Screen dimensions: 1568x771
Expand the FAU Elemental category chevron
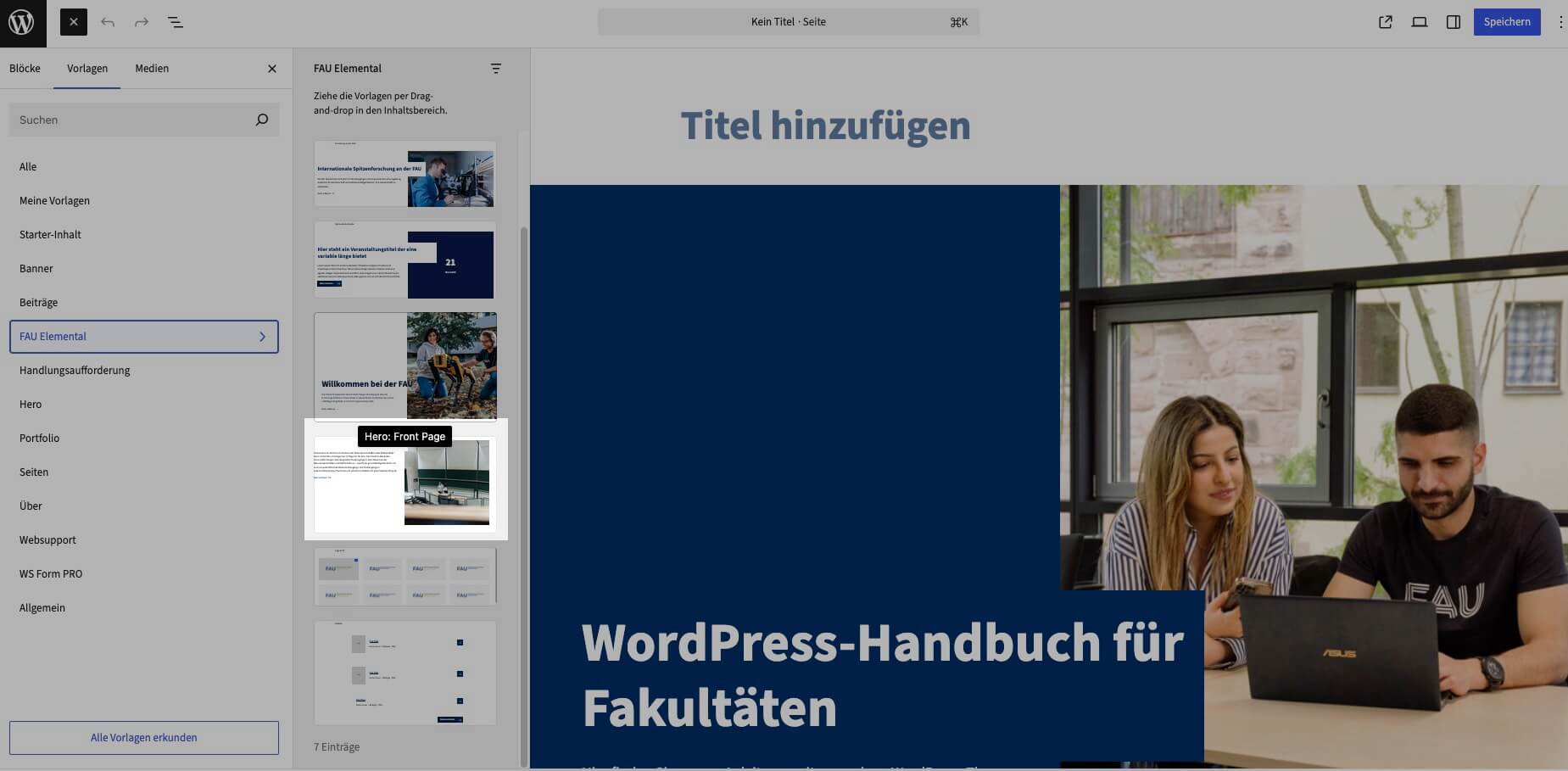coord(263,337)
